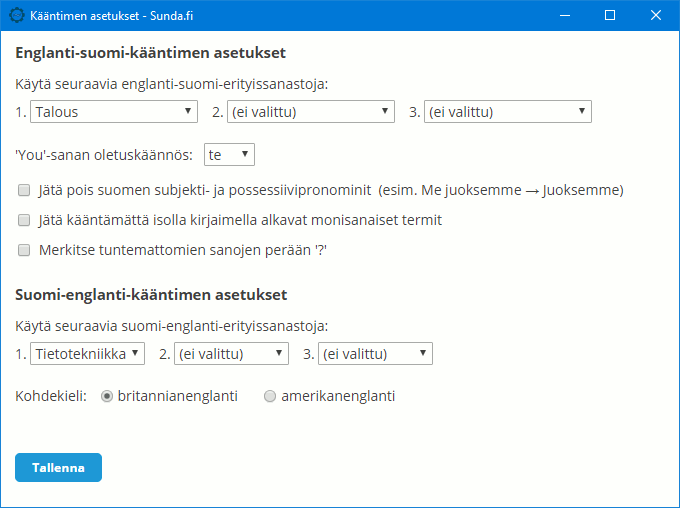Click the Sunda.fi app icon in title bar
This screenshot has height=508, width=680.
point(17,16)
